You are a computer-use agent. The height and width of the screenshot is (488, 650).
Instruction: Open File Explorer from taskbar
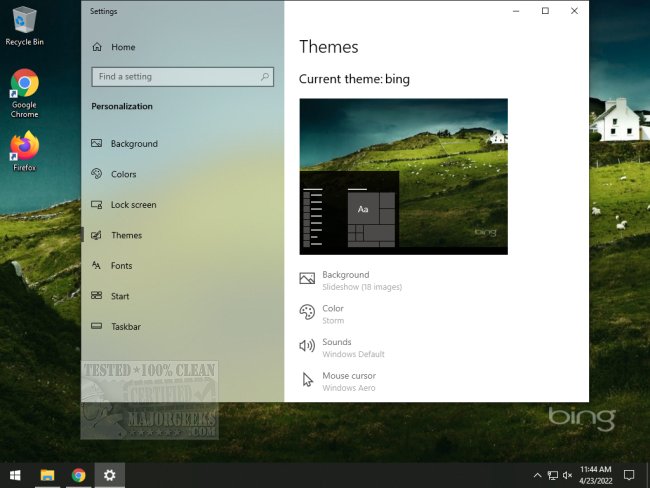(47, 475)
